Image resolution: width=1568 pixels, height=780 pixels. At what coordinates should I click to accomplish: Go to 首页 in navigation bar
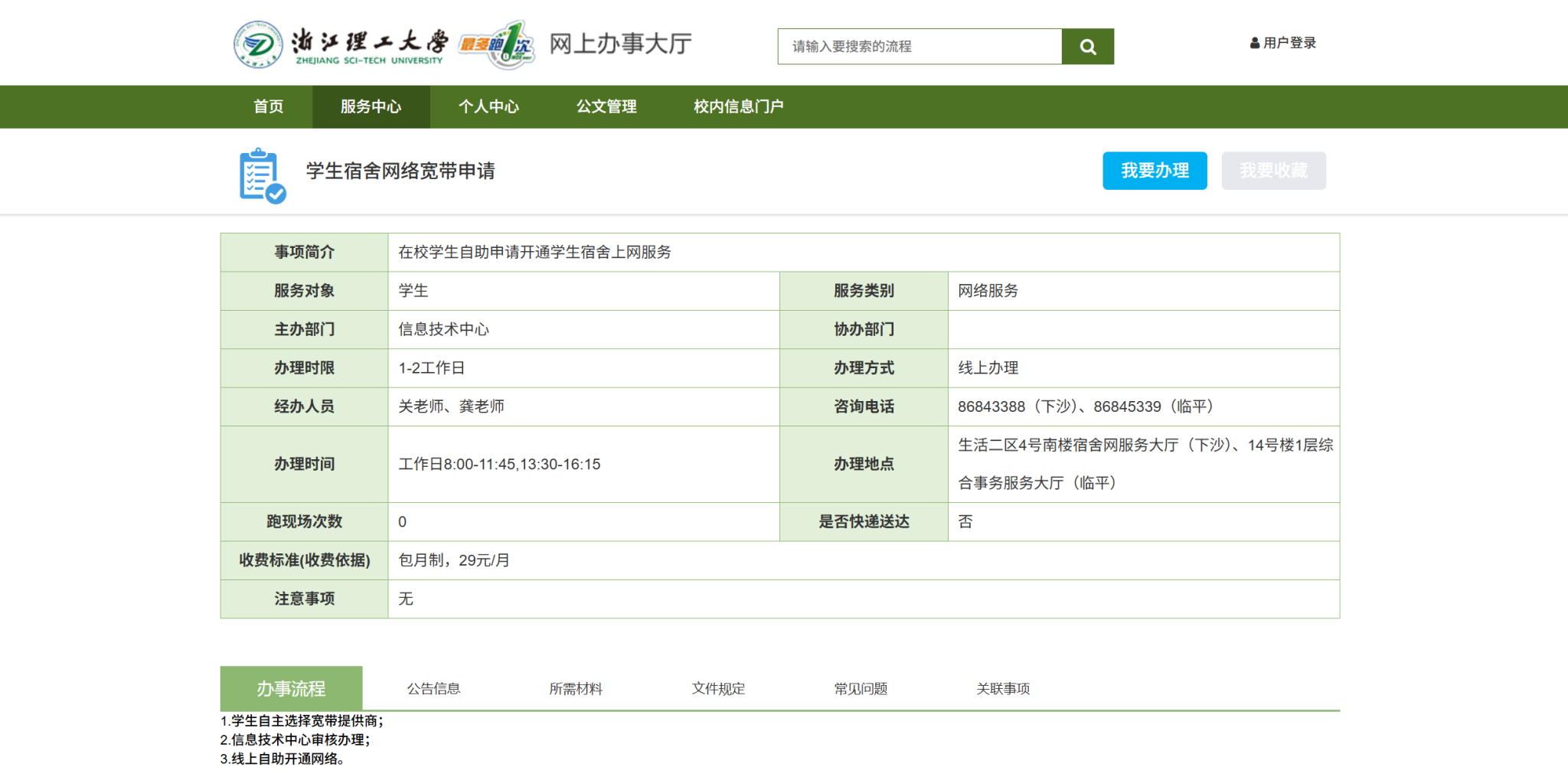point(268,106)
